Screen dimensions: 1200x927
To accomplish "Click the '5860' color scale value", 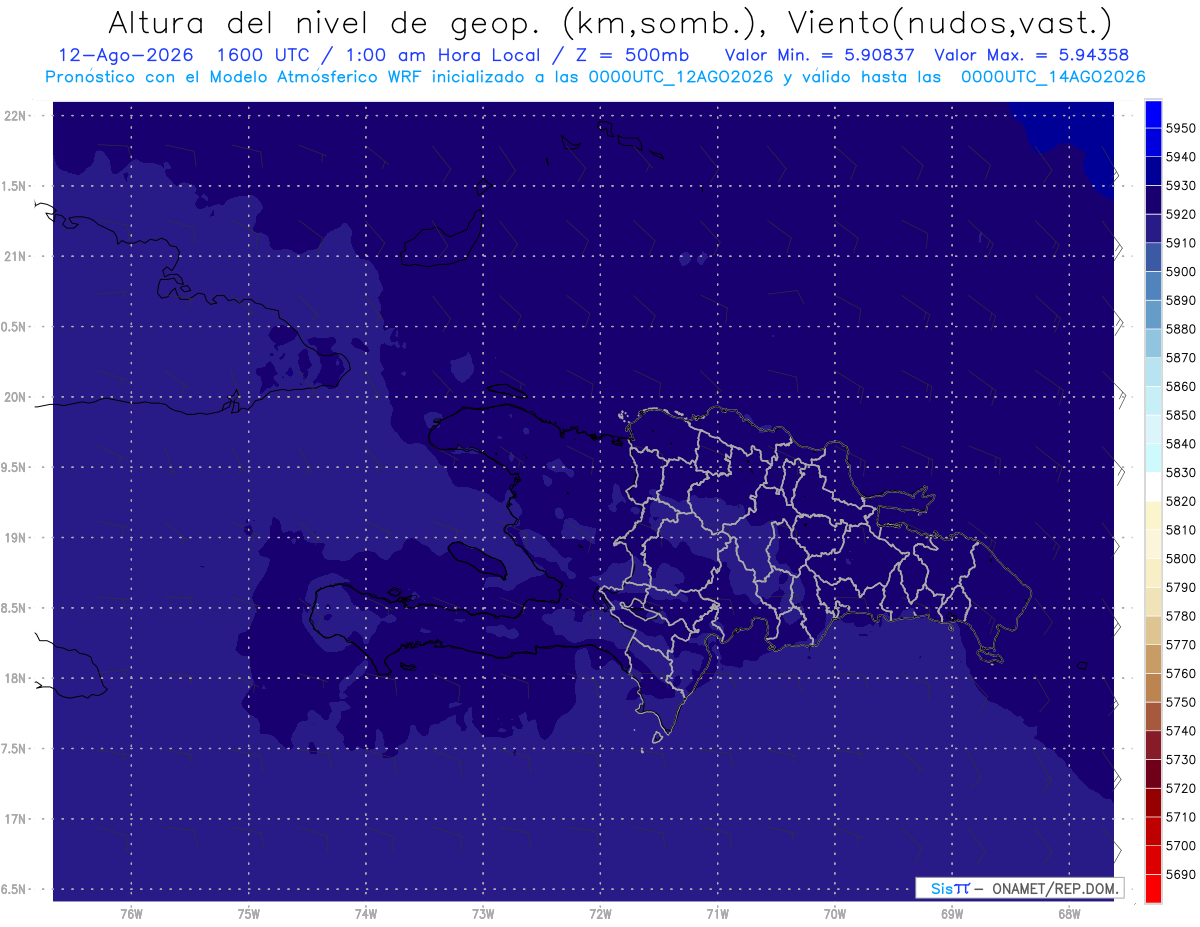I will 1181,386.
